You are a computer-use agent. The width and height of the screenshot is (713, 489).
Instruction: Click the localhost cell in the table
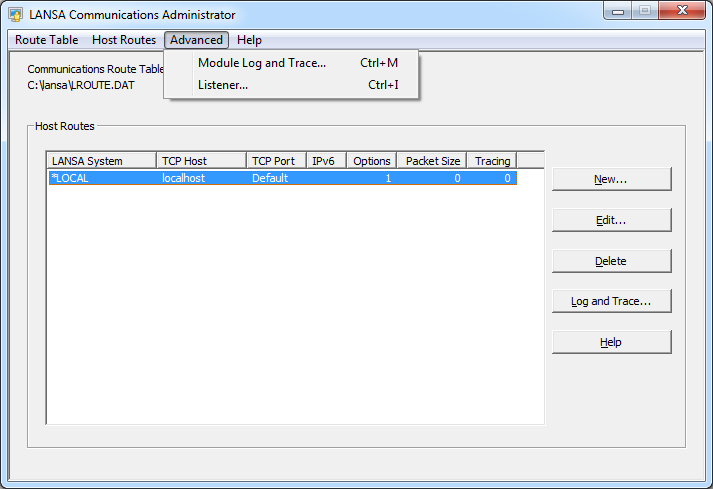[x=184, y=178]
